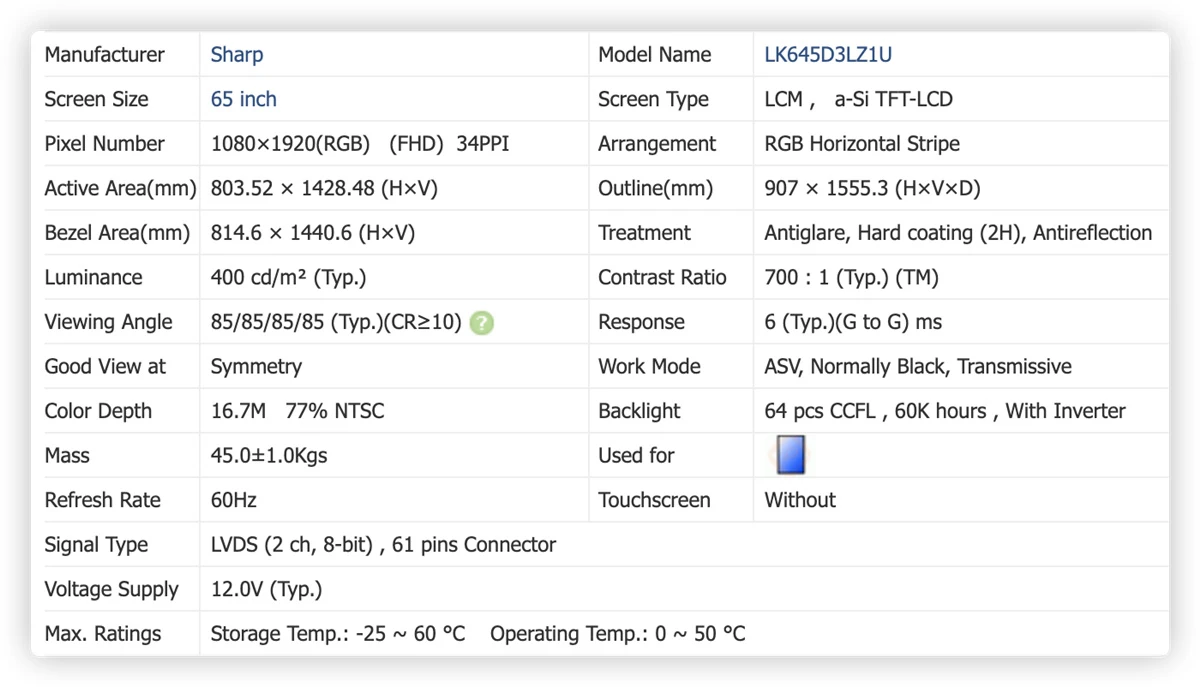This screenshot has height=687, width=1200.
Task: Open the LK645D3LZ1U model name link
Action: [828, 55]
